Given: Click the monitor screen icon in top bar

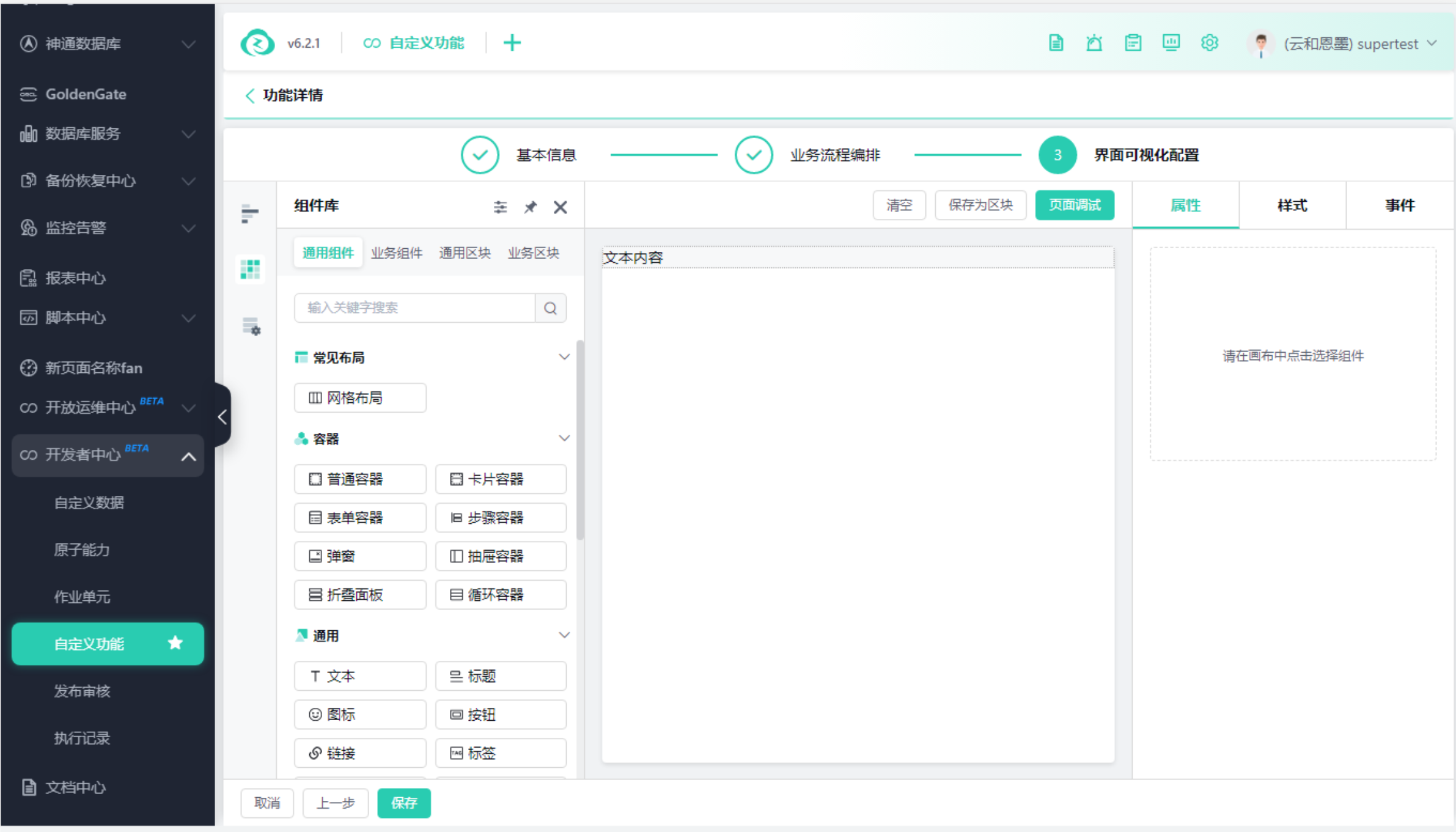Looking at the screenshot, I should [1171, 43].
